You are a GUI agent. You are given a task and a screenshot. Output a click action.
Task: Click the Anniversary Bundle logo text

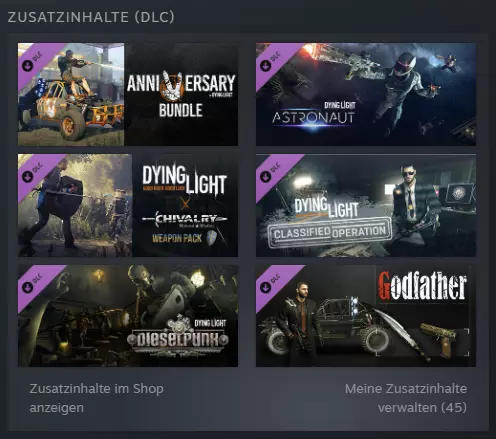[181, 94]
